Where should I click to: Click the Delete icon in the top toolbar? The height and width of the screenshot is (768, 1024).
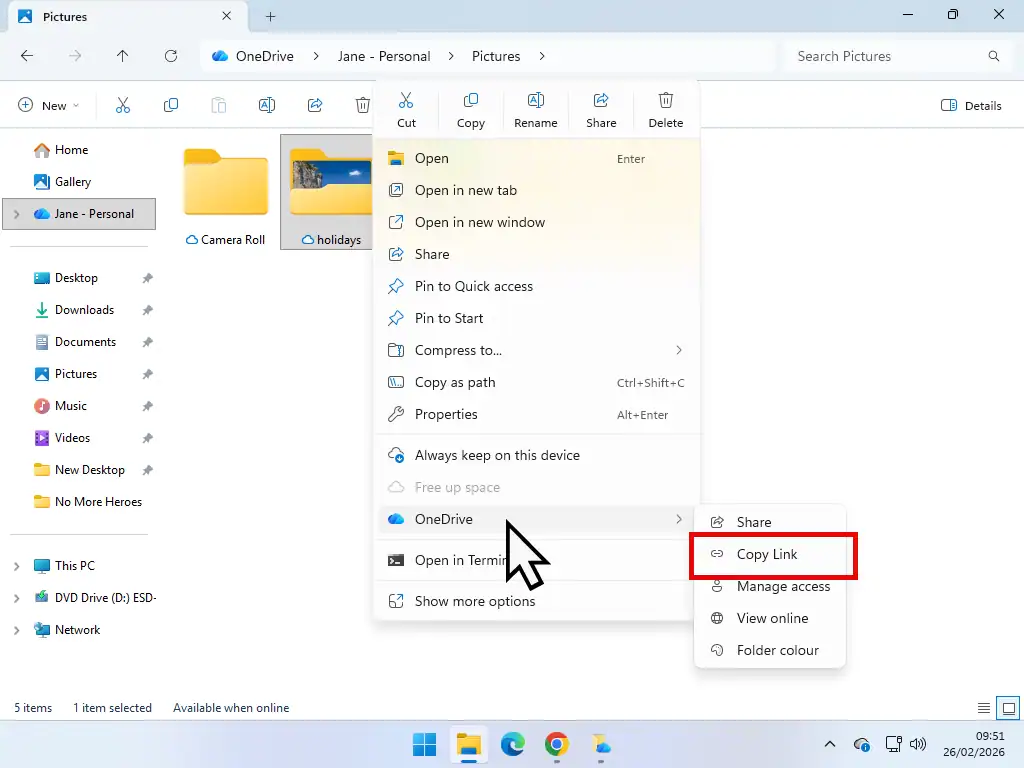665,105
